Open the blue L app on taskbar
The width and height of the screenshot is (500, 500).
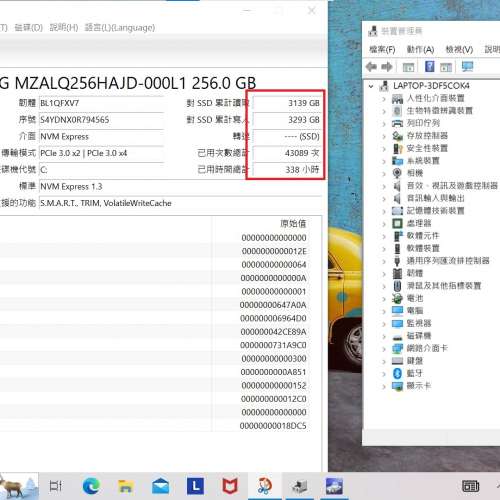195,486
